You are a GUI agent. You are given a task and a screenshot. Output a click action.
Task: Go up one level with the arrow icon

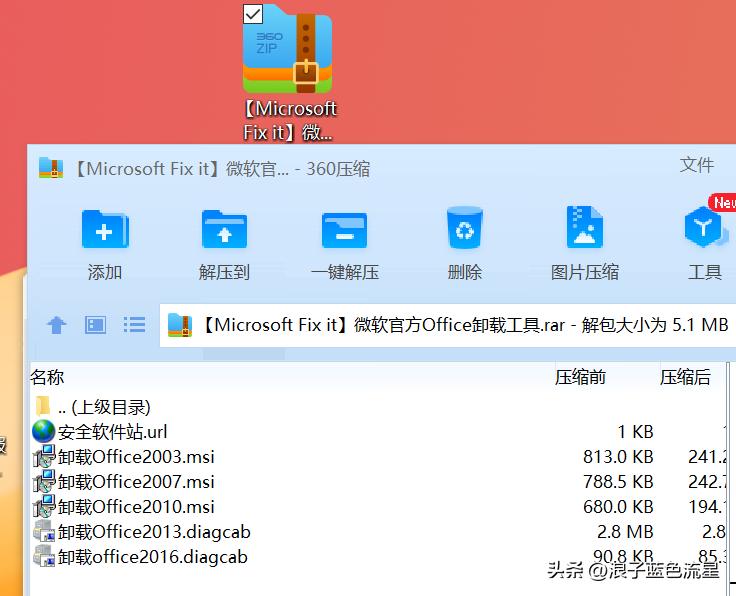pos(57,325)
